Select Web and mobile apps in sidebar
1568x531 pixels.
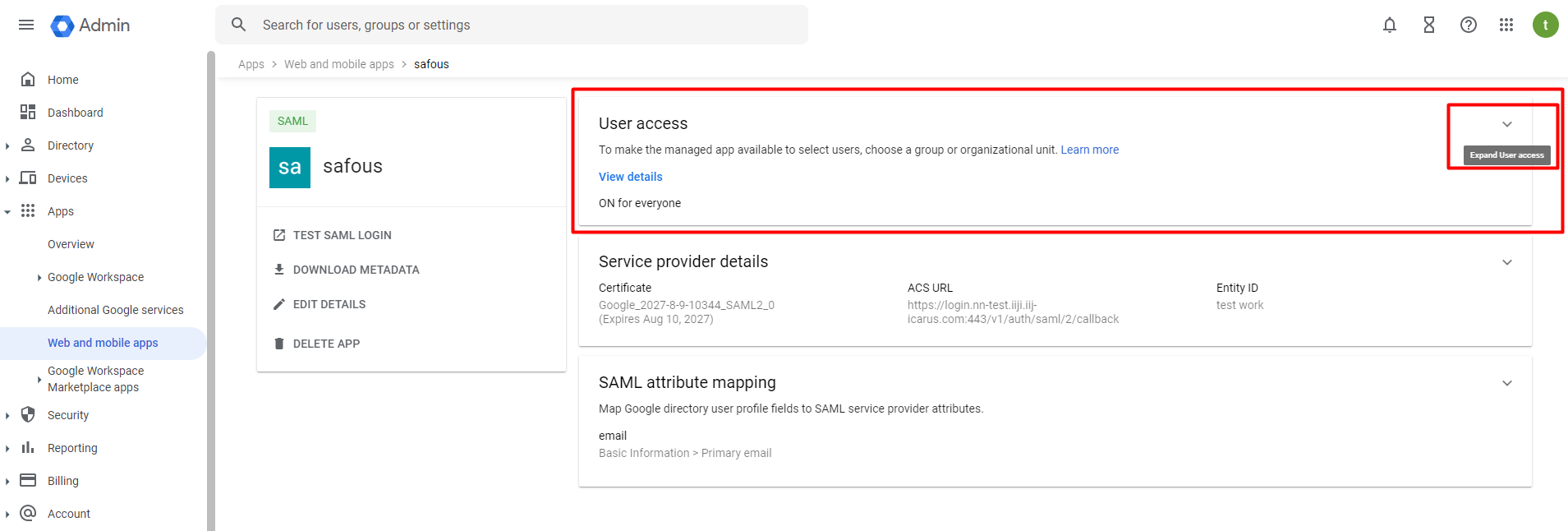coord(103,343)
